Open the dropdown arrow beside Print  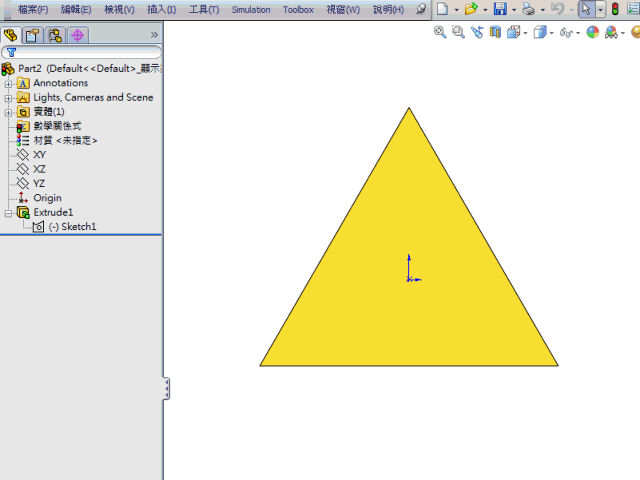coord(543,9)
